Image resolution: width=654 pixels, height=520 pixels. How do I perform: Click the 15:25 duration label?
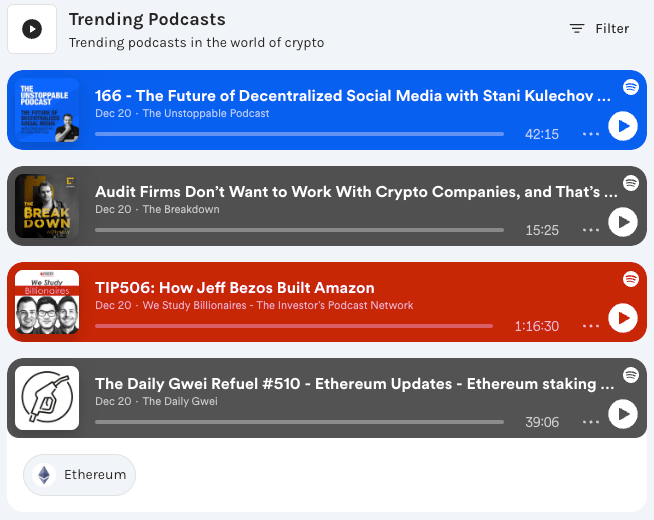click(542, 230)
